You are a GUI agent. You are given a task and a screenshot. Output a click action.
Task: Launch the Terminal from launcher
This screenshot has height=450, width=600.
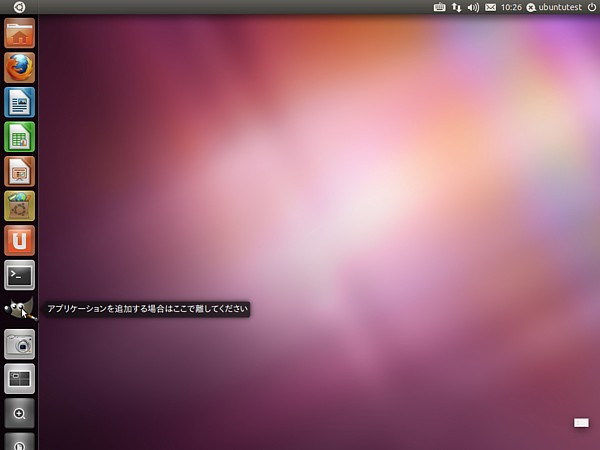pyautogui.click(x=20, y=275)
